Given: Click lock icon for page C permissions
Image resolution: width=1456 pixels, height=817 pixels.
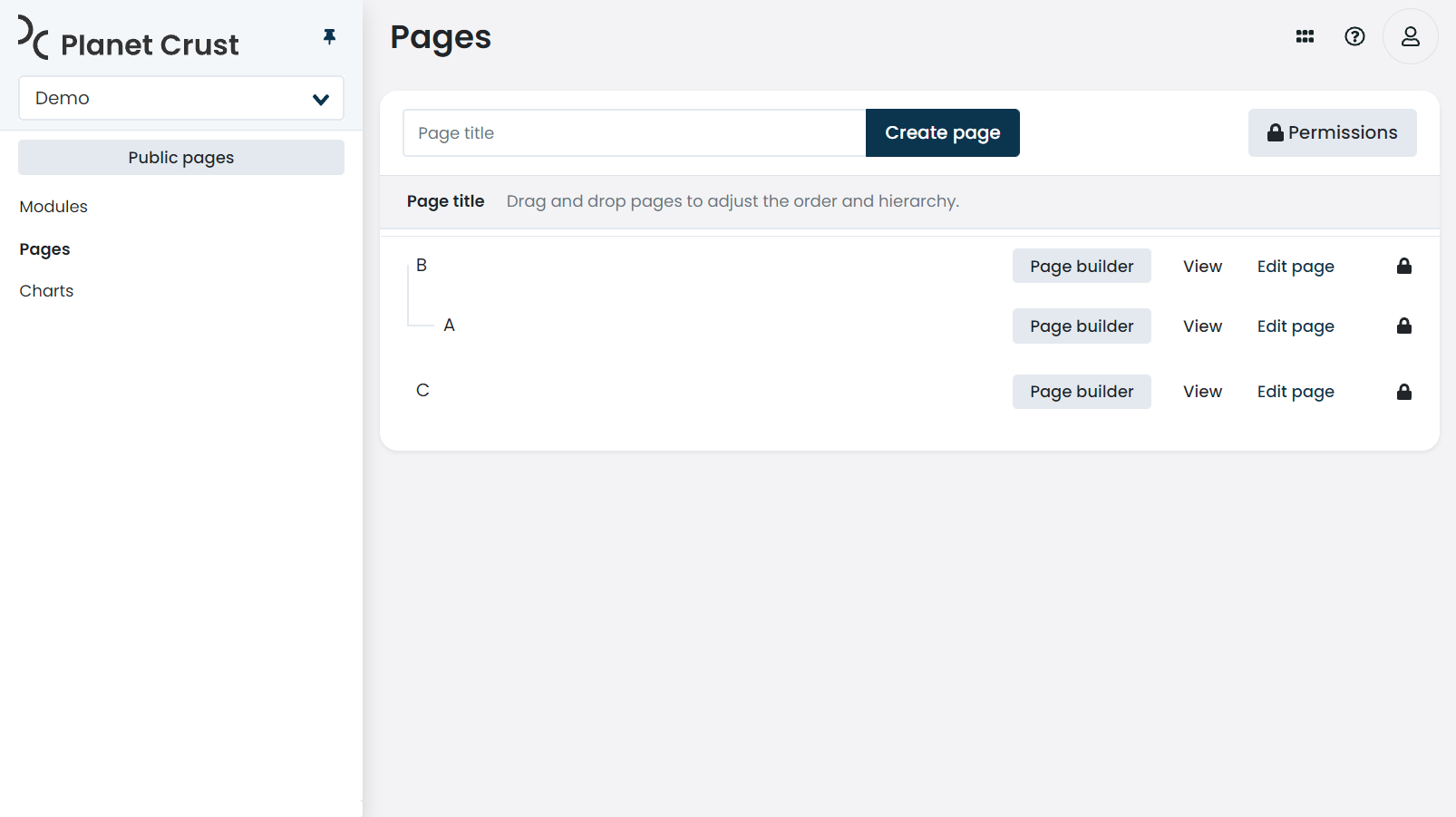Looking at the screenshot, I should tap(1403, 392).
